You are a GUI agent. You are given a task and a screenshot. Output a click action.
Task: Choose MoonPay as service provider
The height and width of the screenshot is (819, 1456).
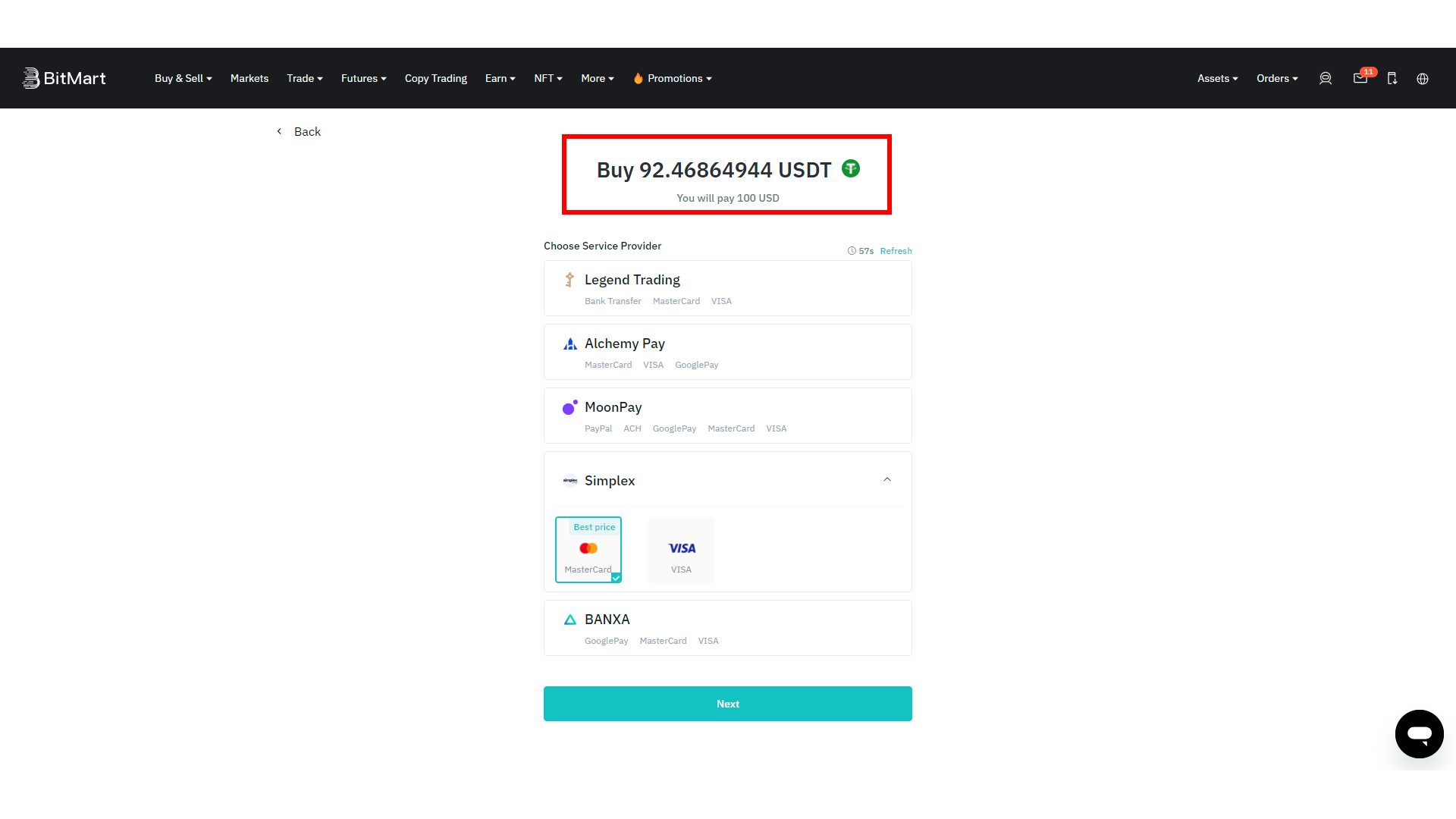point(728,416)
